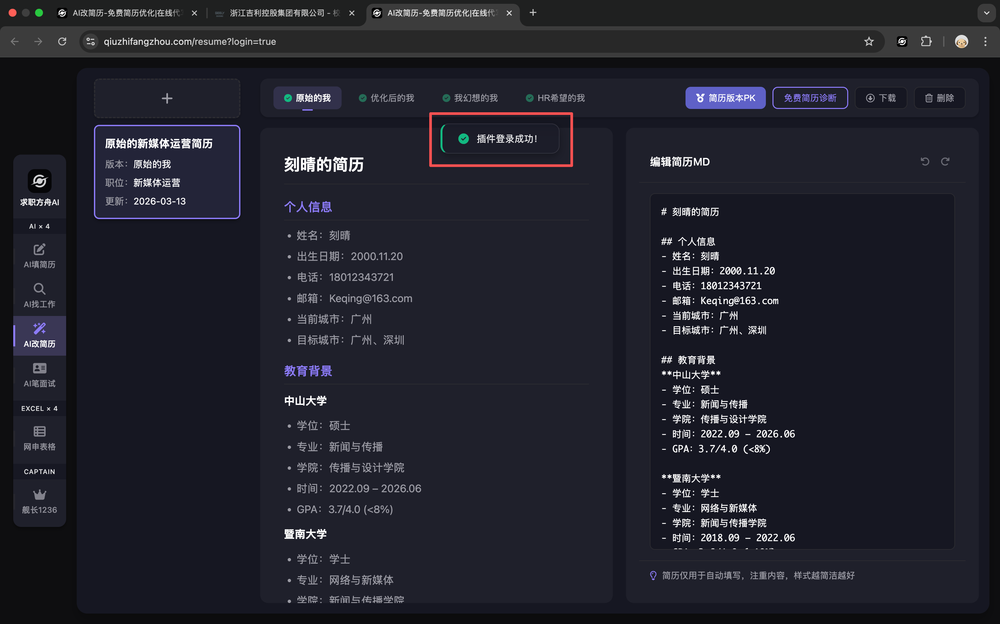Select the 原始的新媒体运营简历 card
The width and height of the screenshot is (1000, 624).
pos(167,171)
